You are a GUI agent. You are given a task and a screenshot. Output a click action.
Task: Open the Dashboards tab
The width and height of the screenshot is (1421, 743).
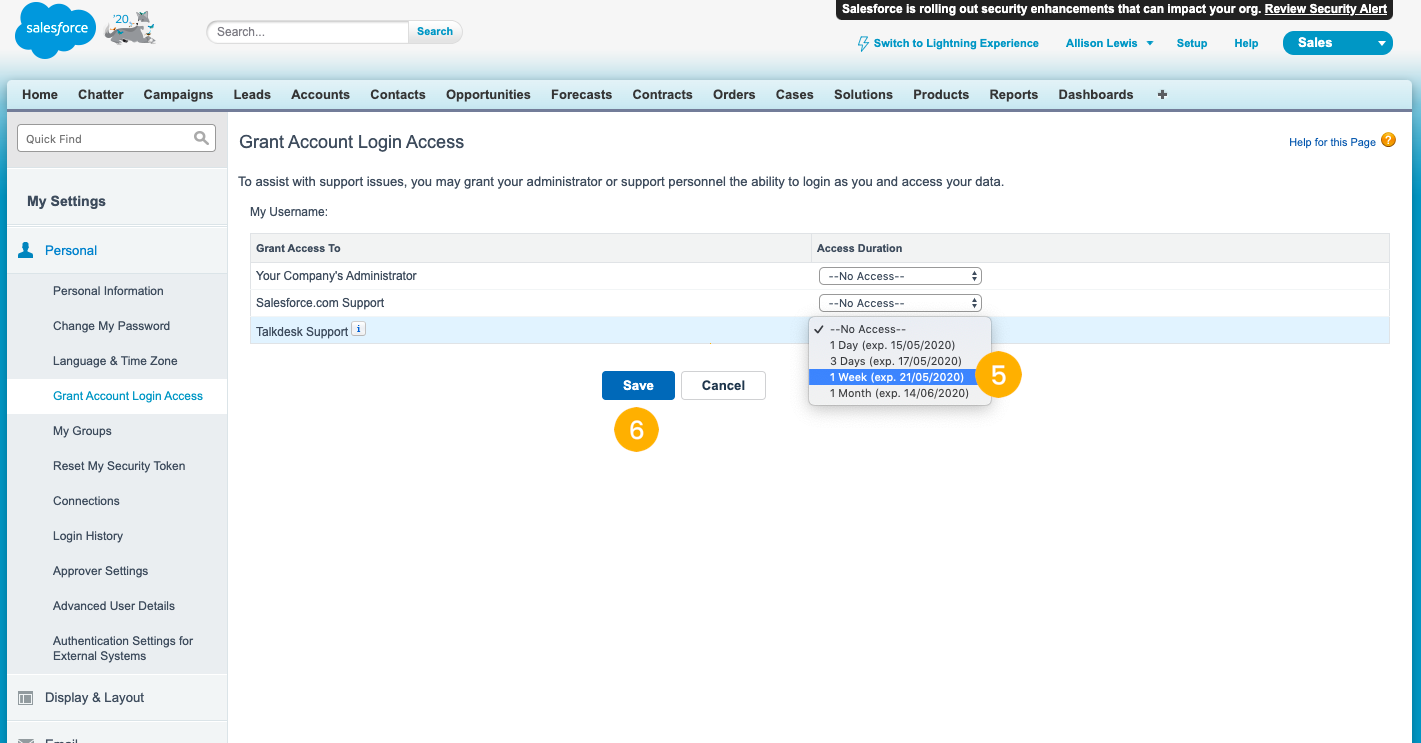[x=1096, y=95]
